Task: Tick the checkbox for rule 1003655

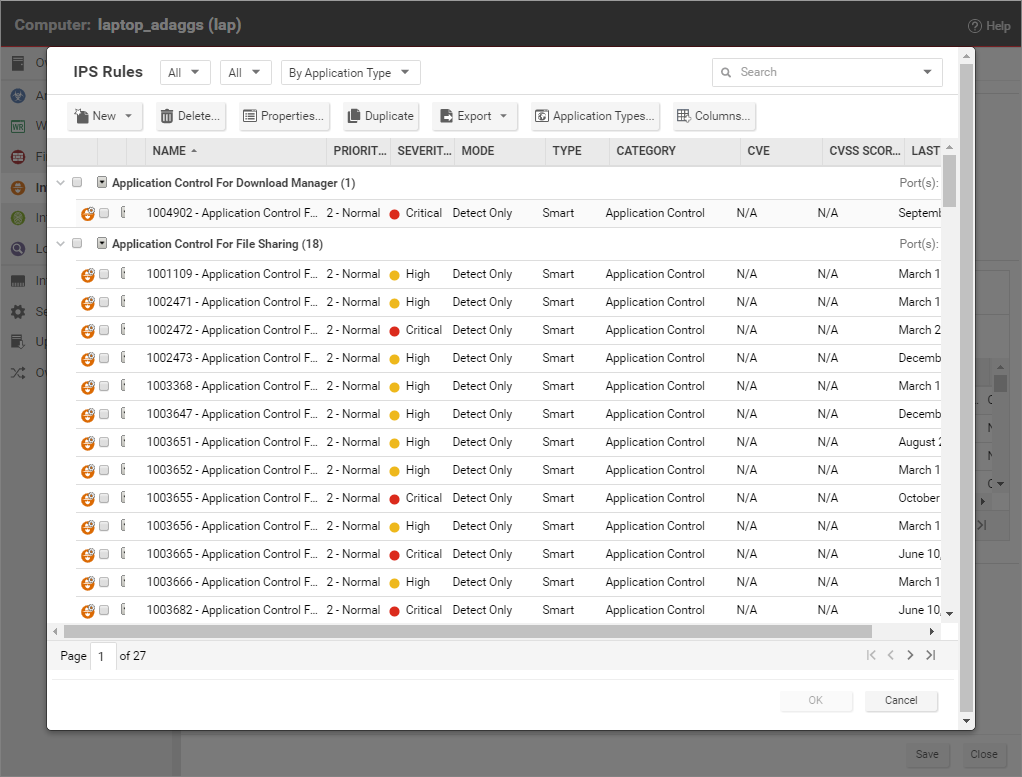Action: (x=104, y=498)
